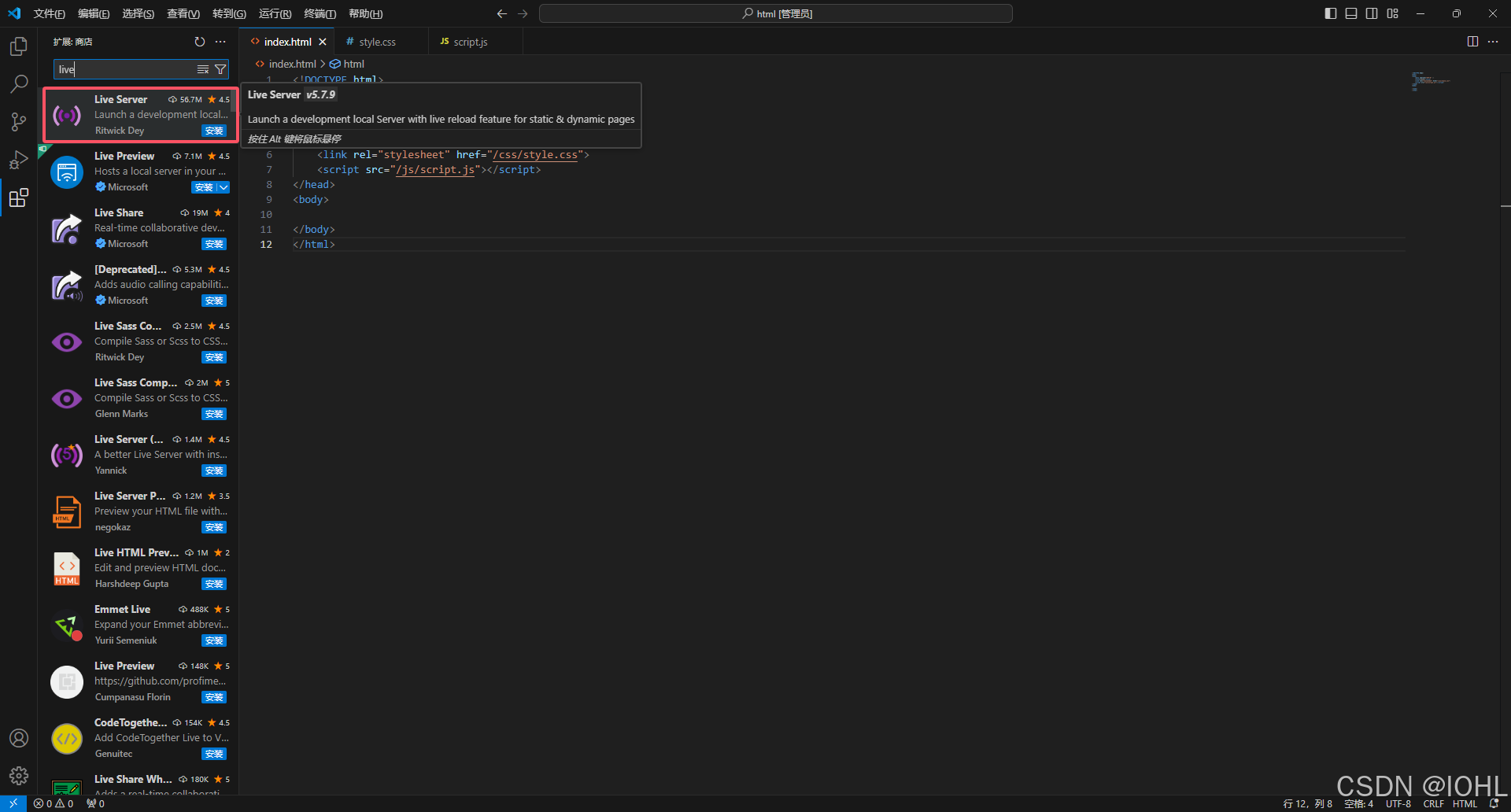
Task: Open notifications bell in status bar
Action: click(x=1494, y=803)
